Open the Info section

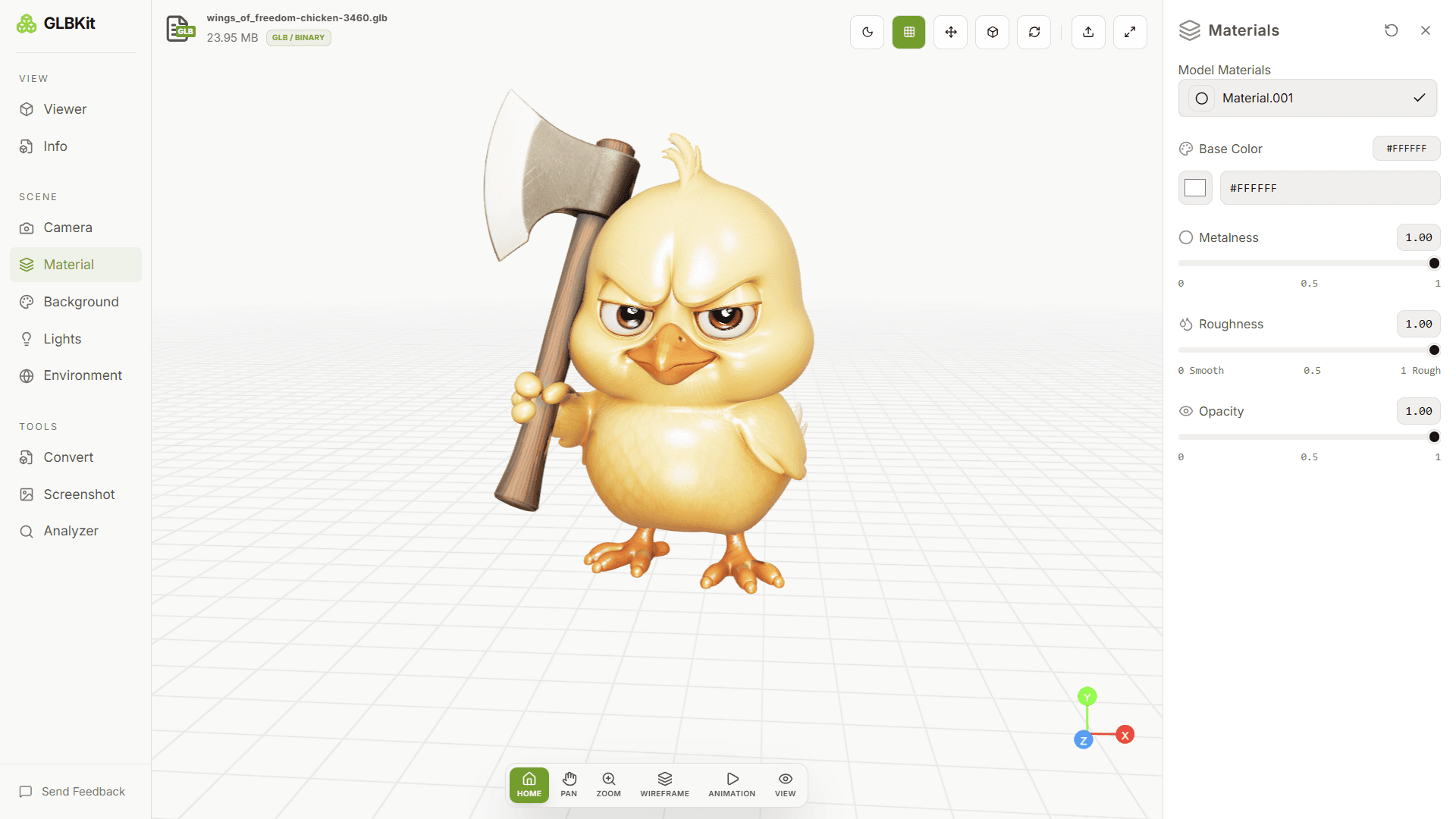pos(76,146)
